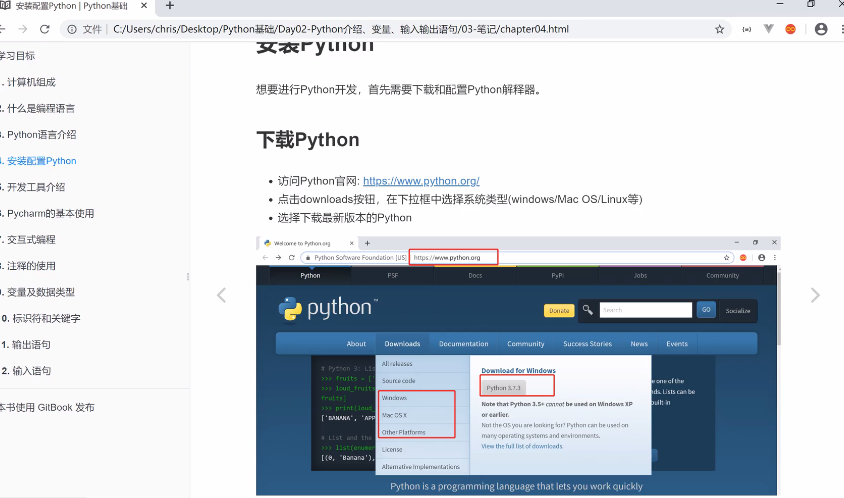Open the curly-brace infinity extension icon
The width and height of the screenshot is (844, 498).
(747, 29)
